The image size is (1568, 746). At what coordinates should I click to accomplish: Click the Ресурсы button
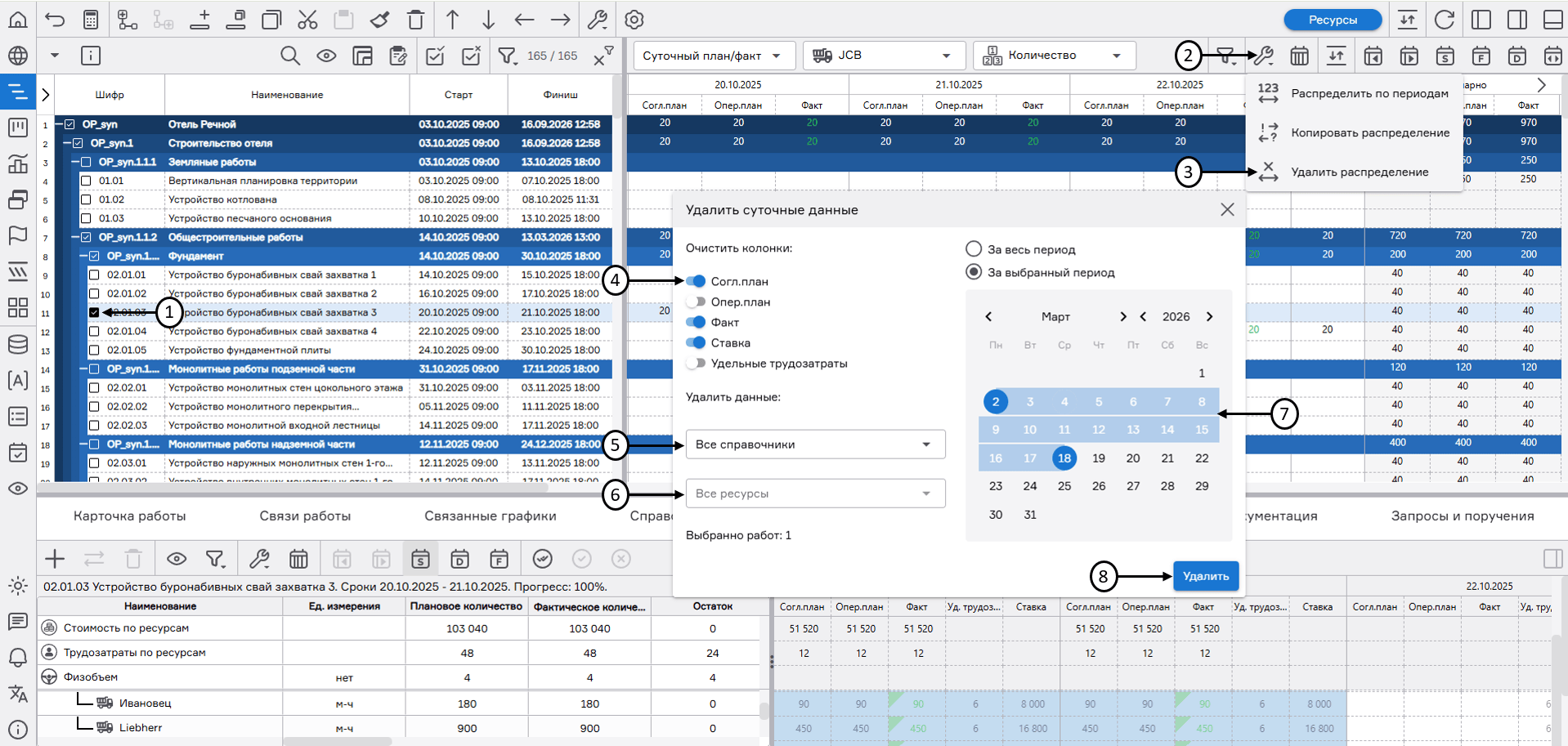click(1333, 20)
